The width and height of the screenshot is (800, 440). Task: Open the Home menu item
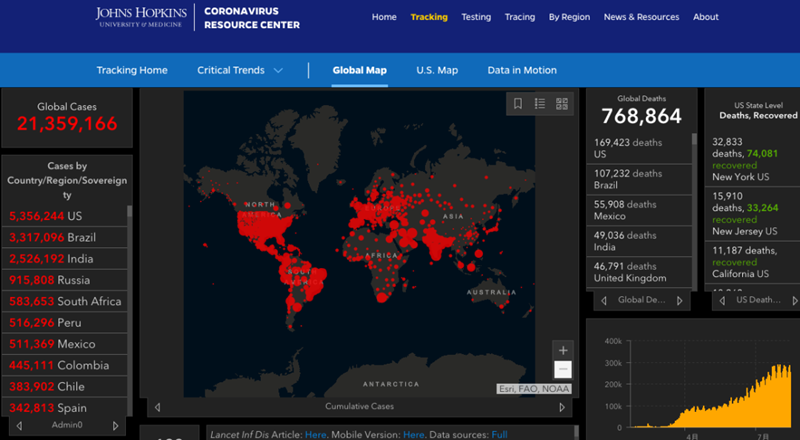(x=384, y=17)
